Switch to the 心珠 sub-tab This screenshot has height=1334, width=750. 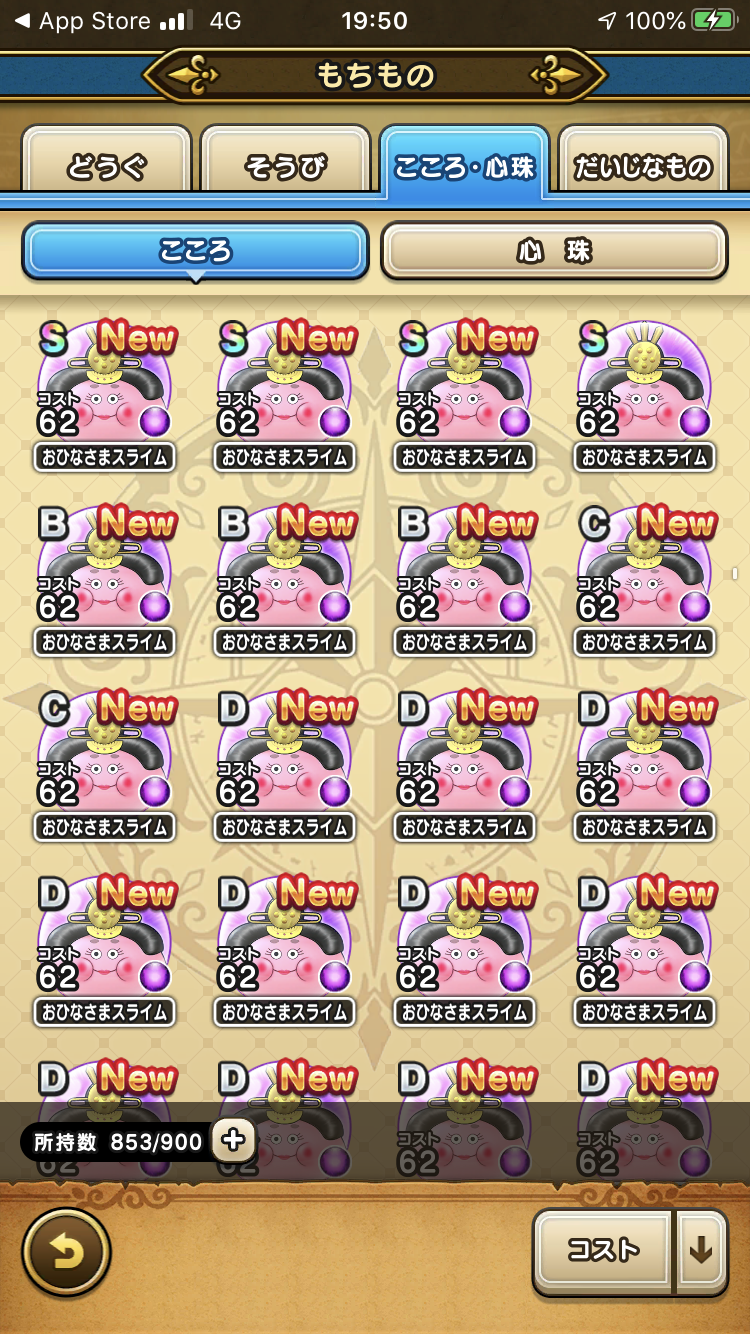pos(554,250)
